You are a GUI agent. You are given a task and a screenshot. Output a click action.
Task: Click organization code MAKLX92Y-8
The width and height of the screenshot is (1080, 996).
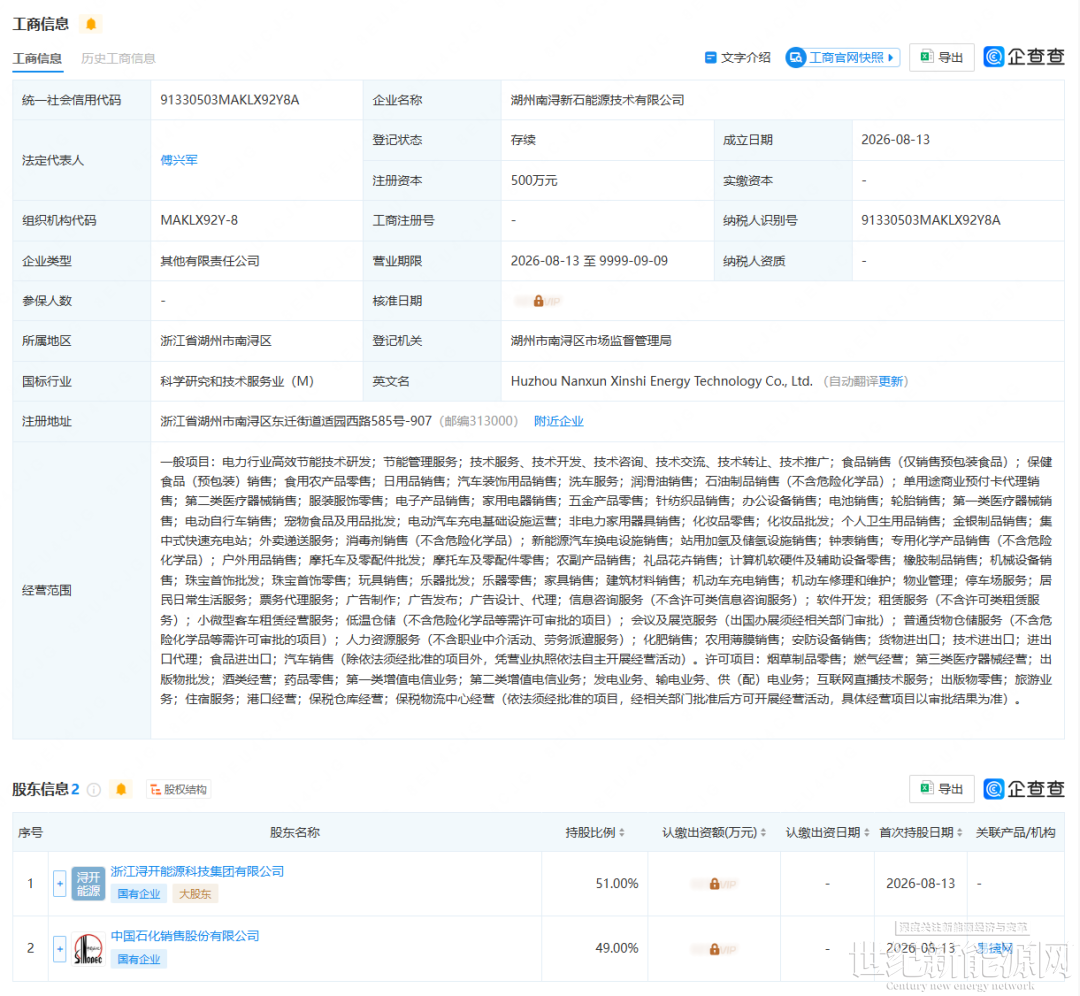click(x=199, y=220)
